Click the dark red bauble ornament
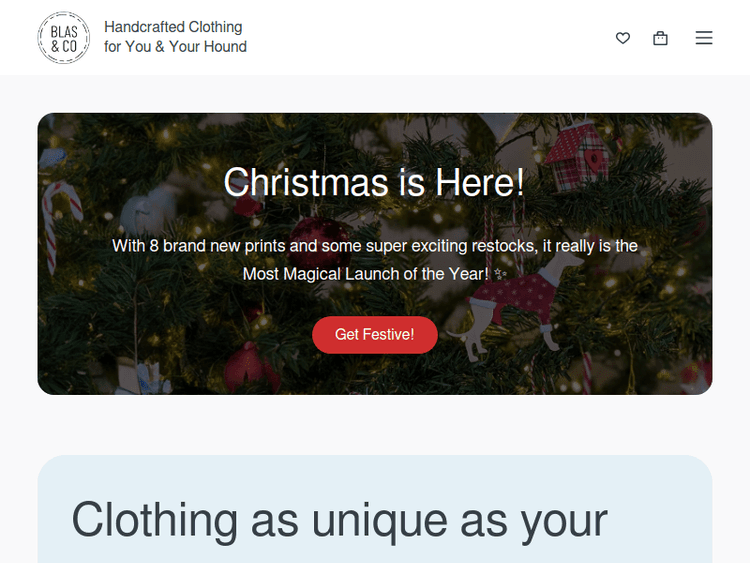 (x=321, y=239)
